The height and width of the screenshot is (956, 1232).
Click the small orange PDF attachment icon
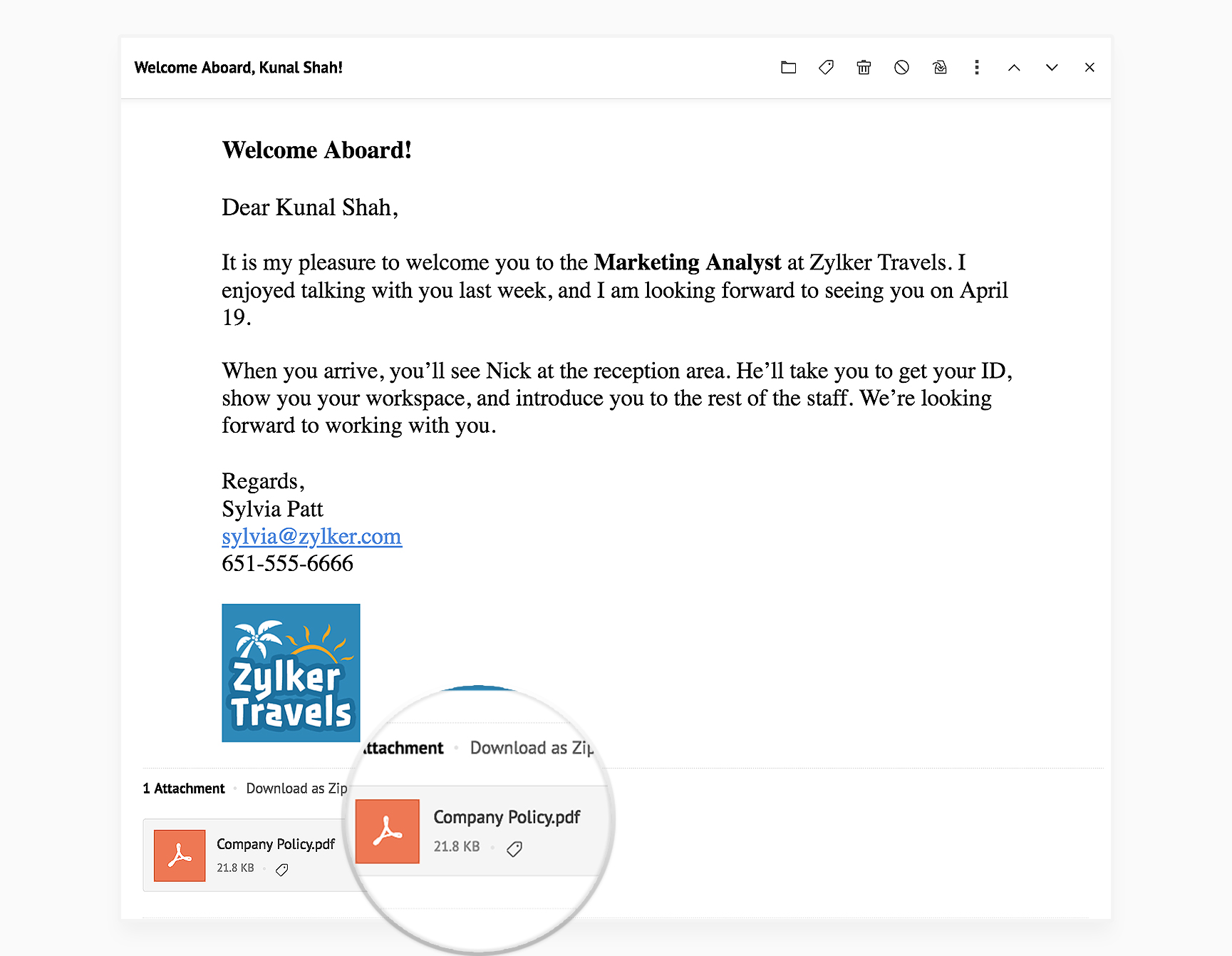180,855
